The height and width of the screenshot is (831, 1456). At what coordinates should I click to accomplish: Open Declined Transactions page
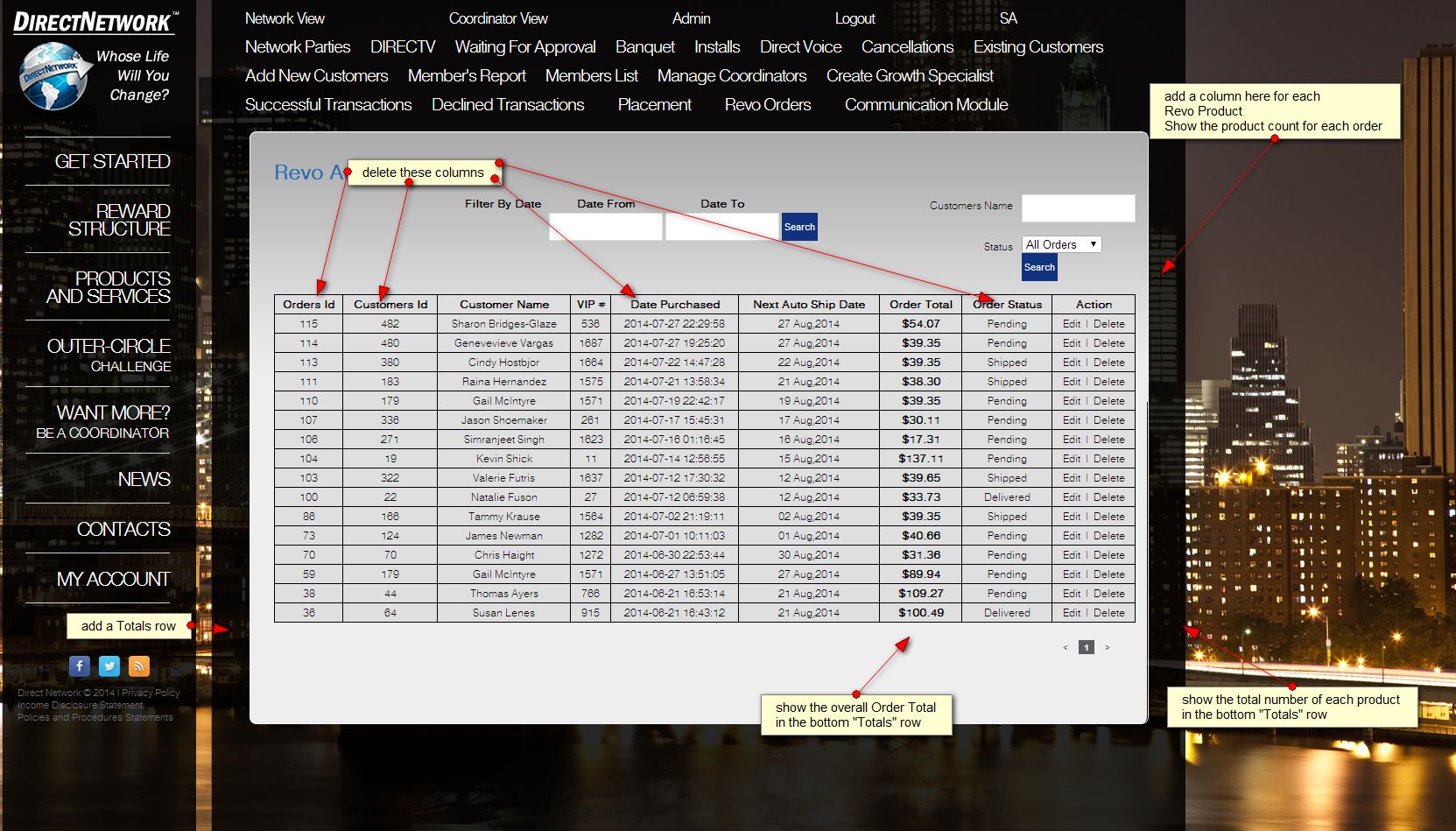(x=508, y=105)
